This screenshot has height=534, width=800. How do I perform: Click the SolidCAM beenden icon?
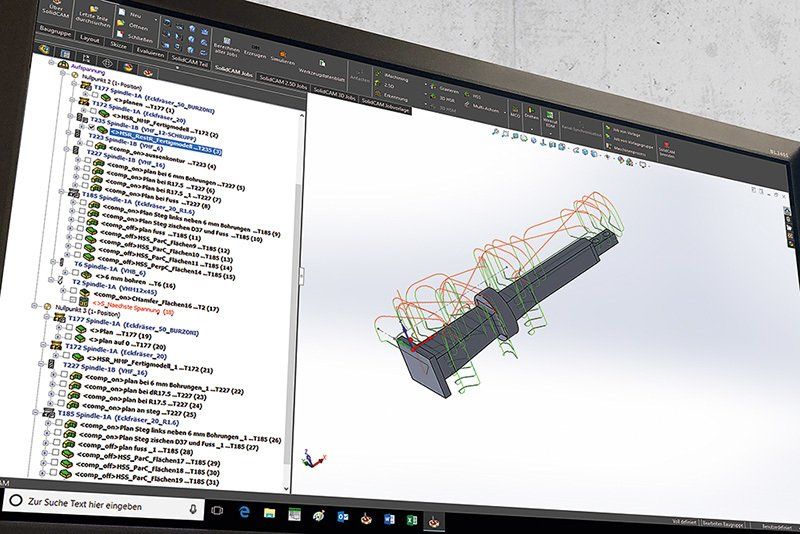666,145
